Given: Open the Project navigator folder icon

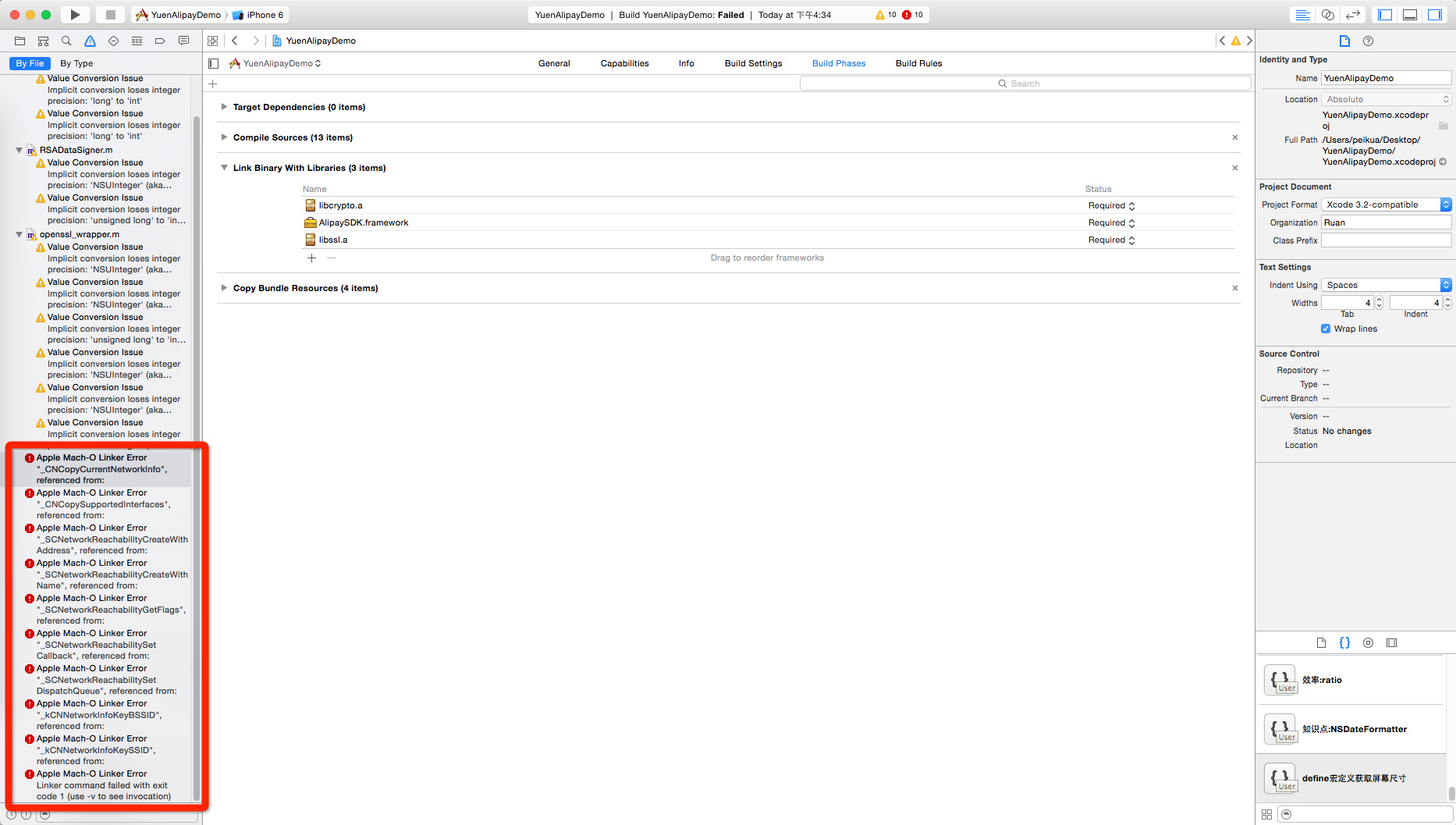Looking at the screenshot, I should point(20,41).
